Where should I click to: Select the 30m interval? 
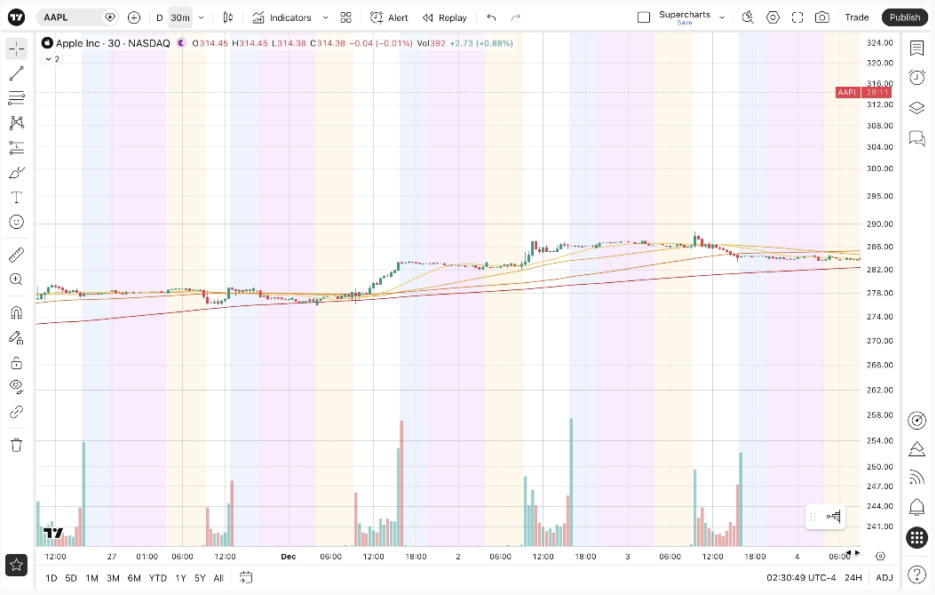(180, 17)
